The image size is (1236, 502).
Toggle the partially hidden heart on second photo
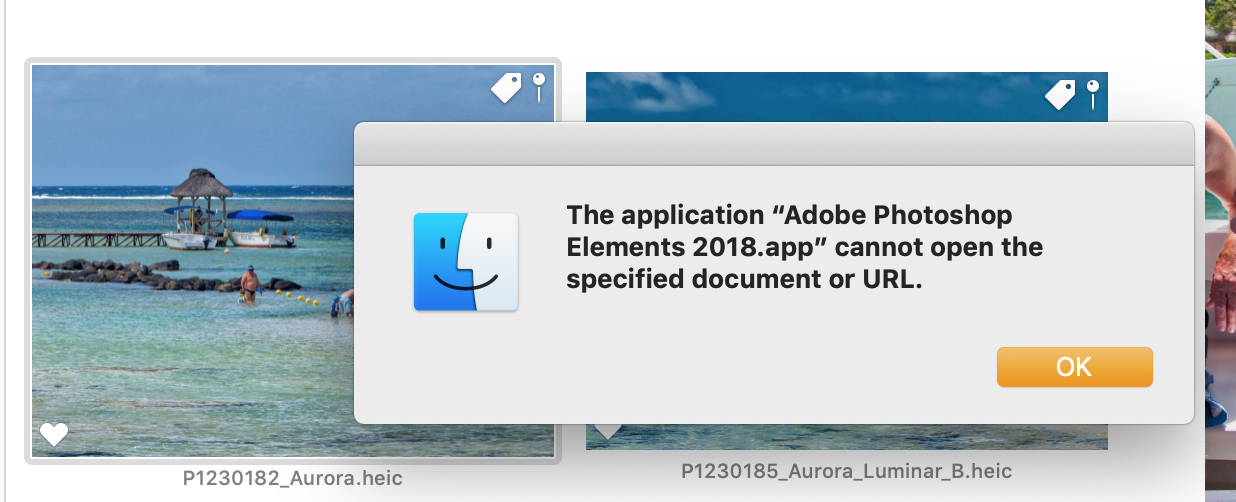tap(607, 431)
